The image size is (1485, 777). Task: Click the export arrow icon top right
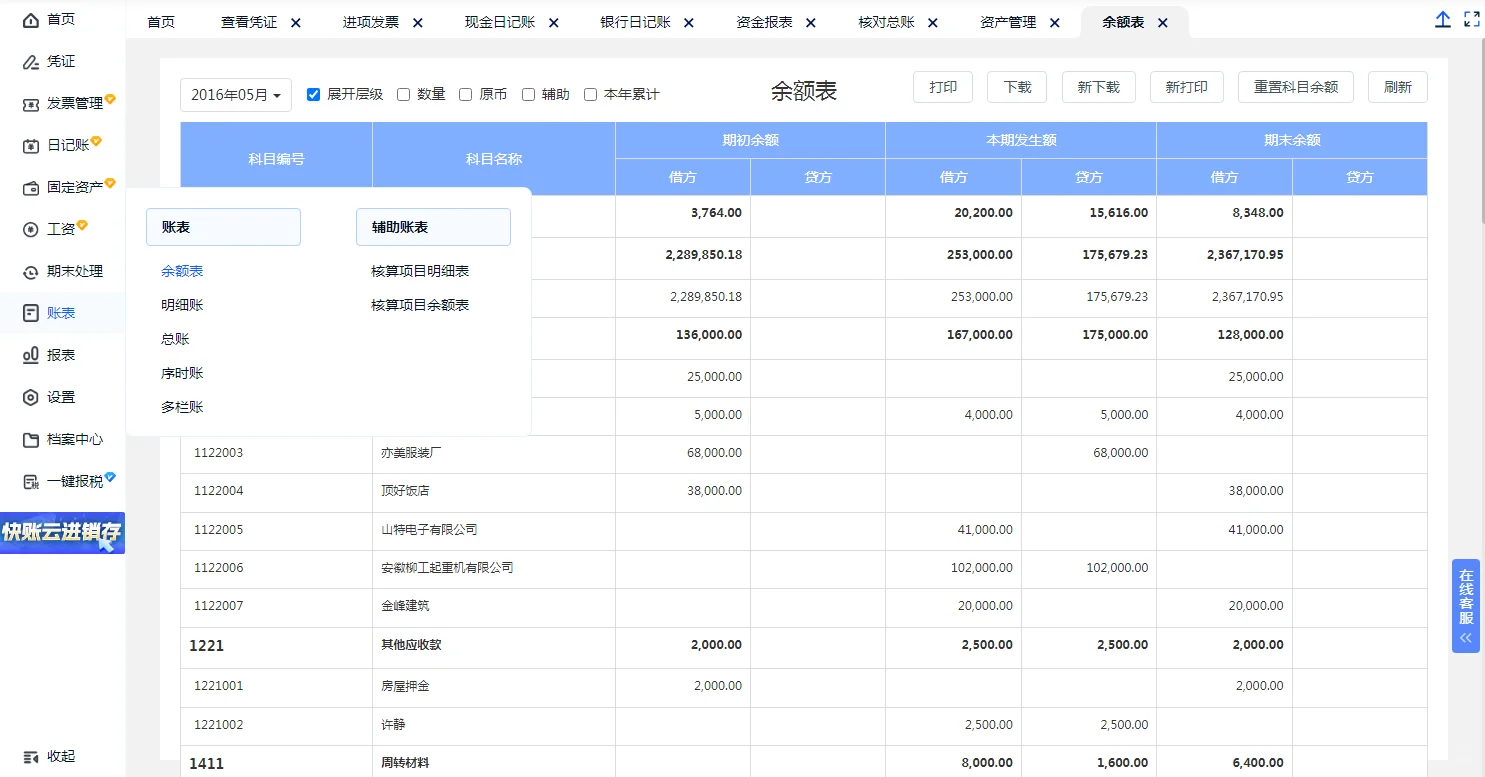tap(1442, 18)
